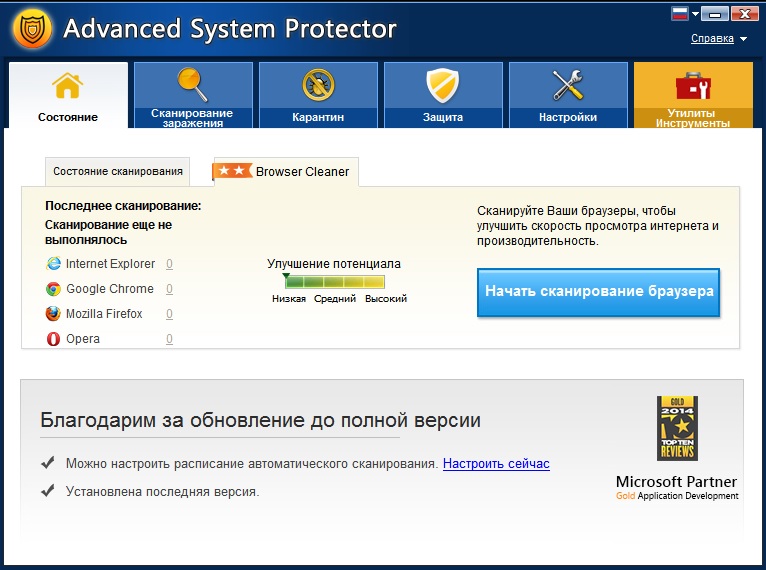Screen dimensions: 766x570
Task: Click the Mozilla Firefox icon
Action: click(54, 314)
